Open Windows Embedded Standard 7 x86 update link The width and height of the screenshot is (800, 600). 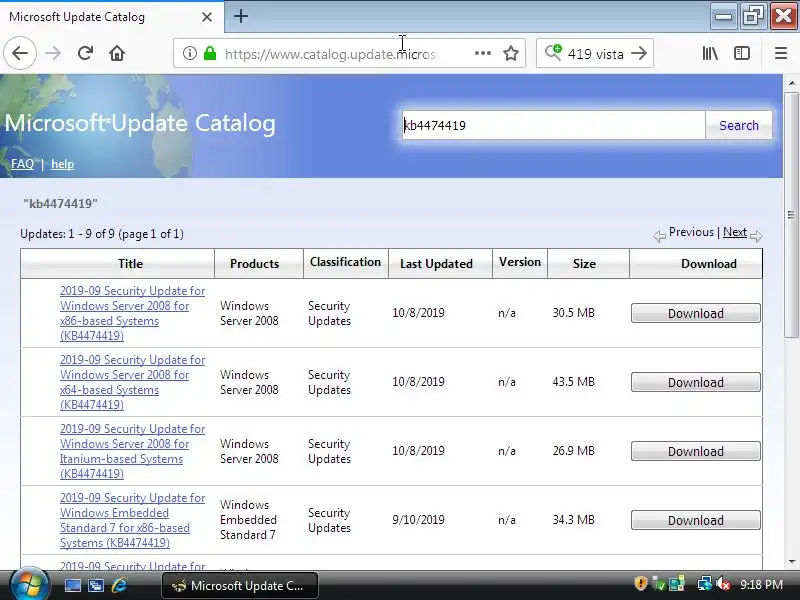point(132,520)
